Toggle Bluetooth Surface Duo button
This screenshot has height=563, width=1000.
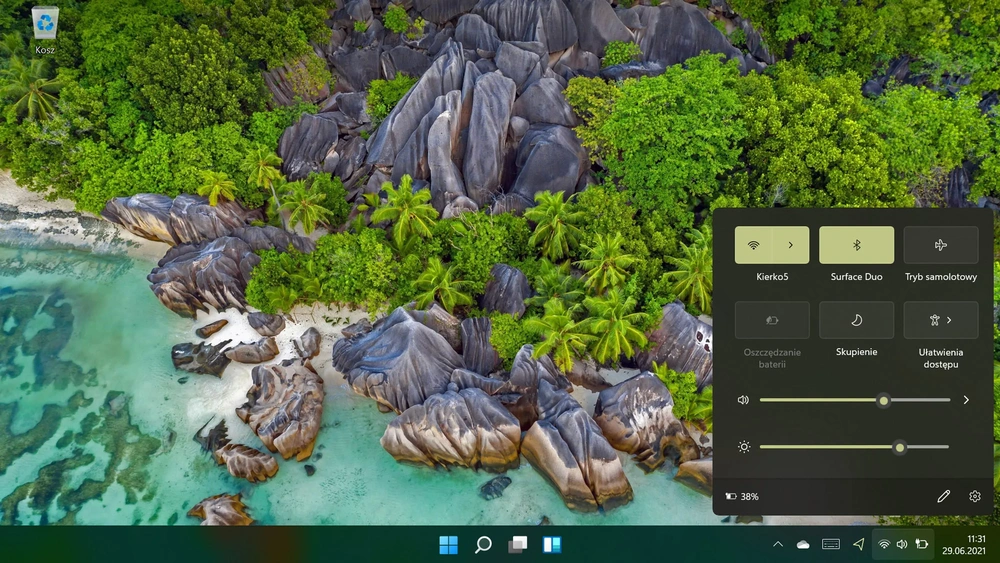click(x=856, y=245)
